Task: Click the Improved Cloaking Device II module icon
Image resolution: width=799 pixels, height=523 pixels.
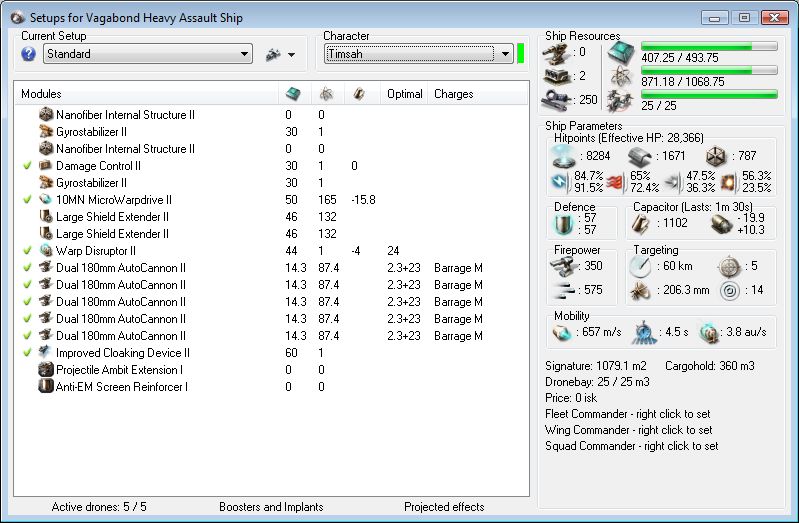Action: [46, 352]
